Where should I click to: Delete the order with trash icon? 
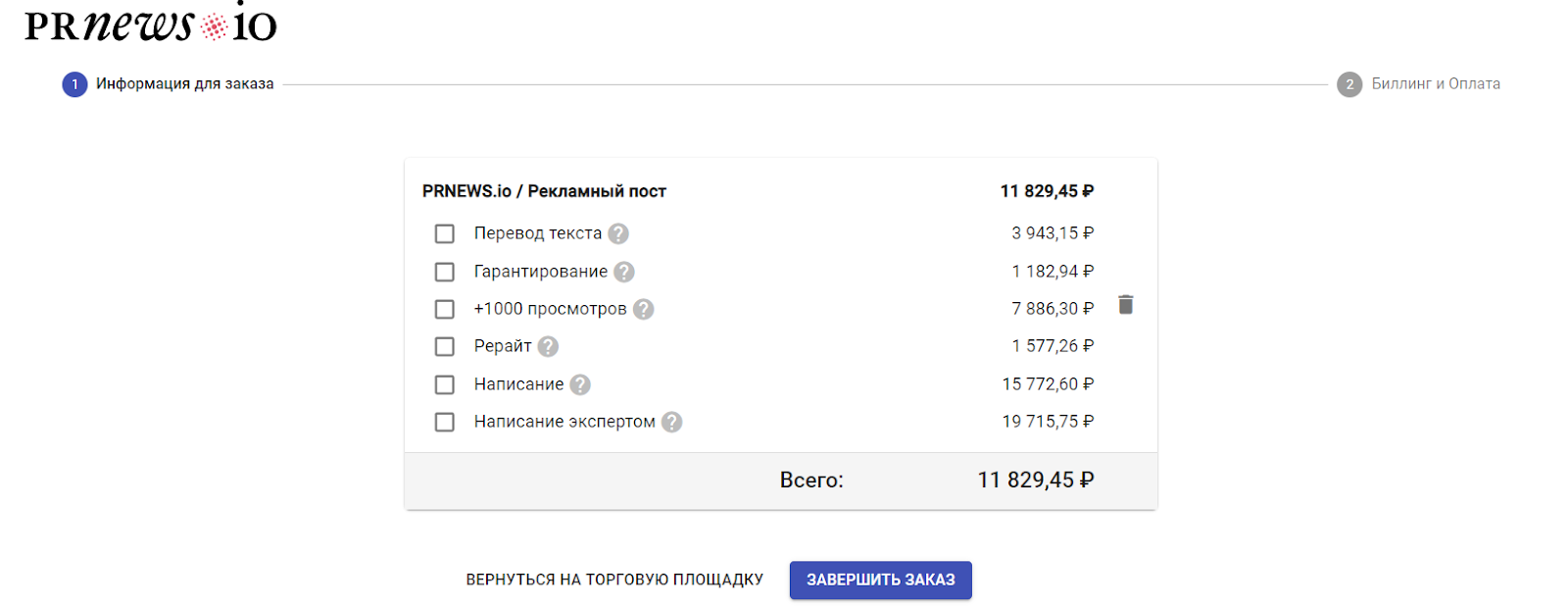tap(1126, 305)
